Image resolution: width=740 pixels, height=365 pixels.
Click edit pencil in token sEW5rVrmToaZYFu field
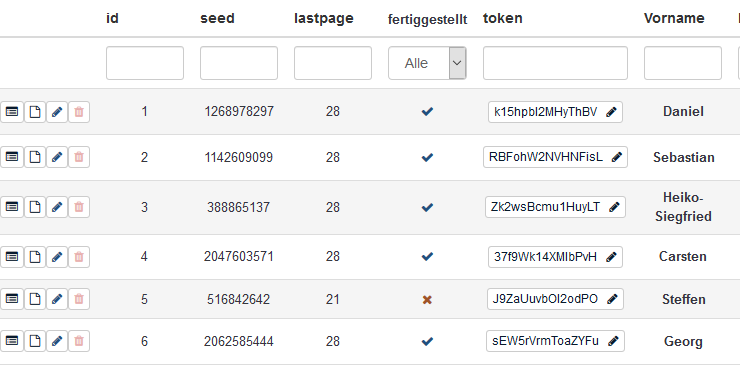pos(613,341)
